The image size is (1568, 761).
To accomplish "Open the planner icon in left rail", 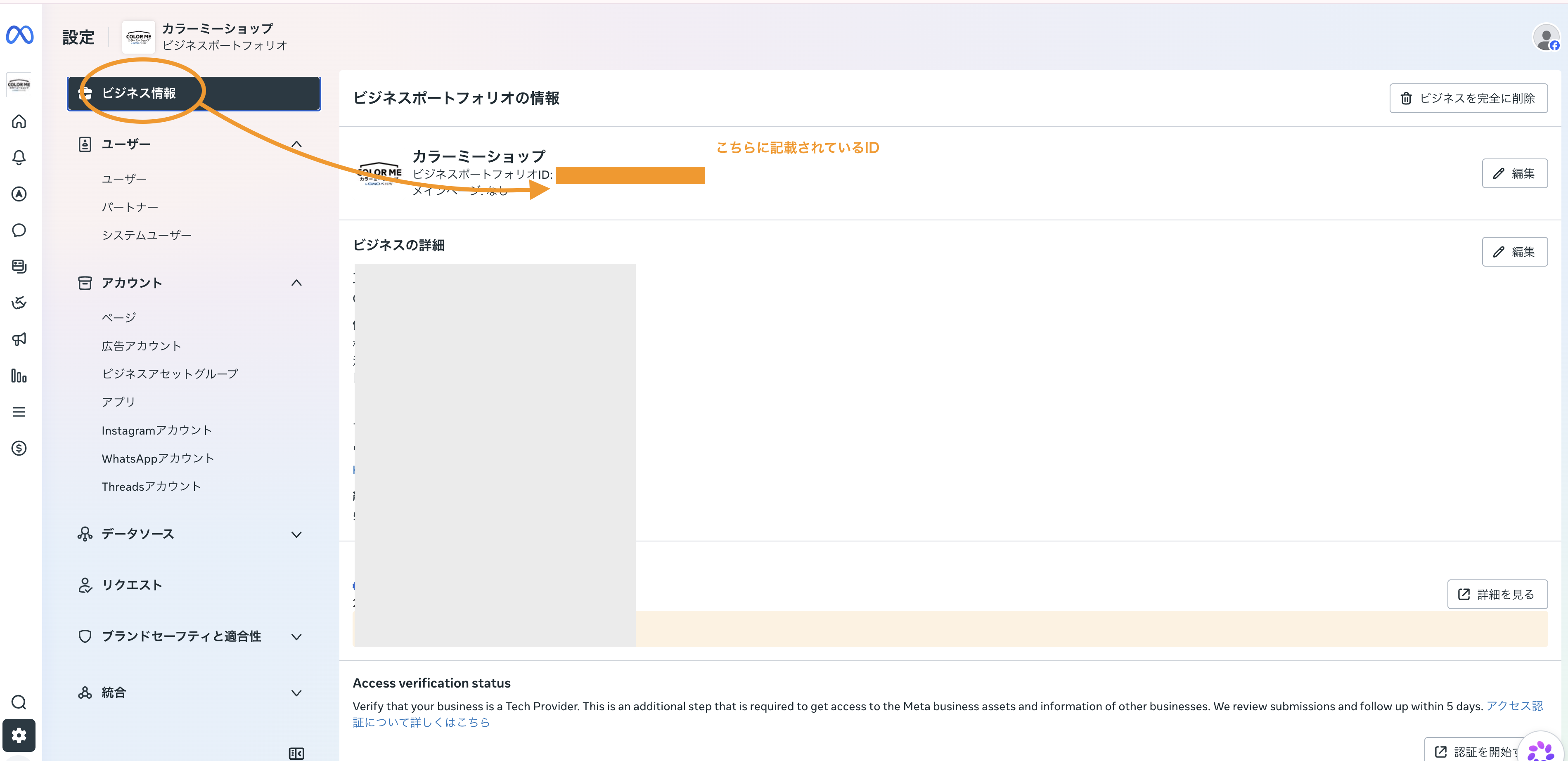I will (19, 303).
